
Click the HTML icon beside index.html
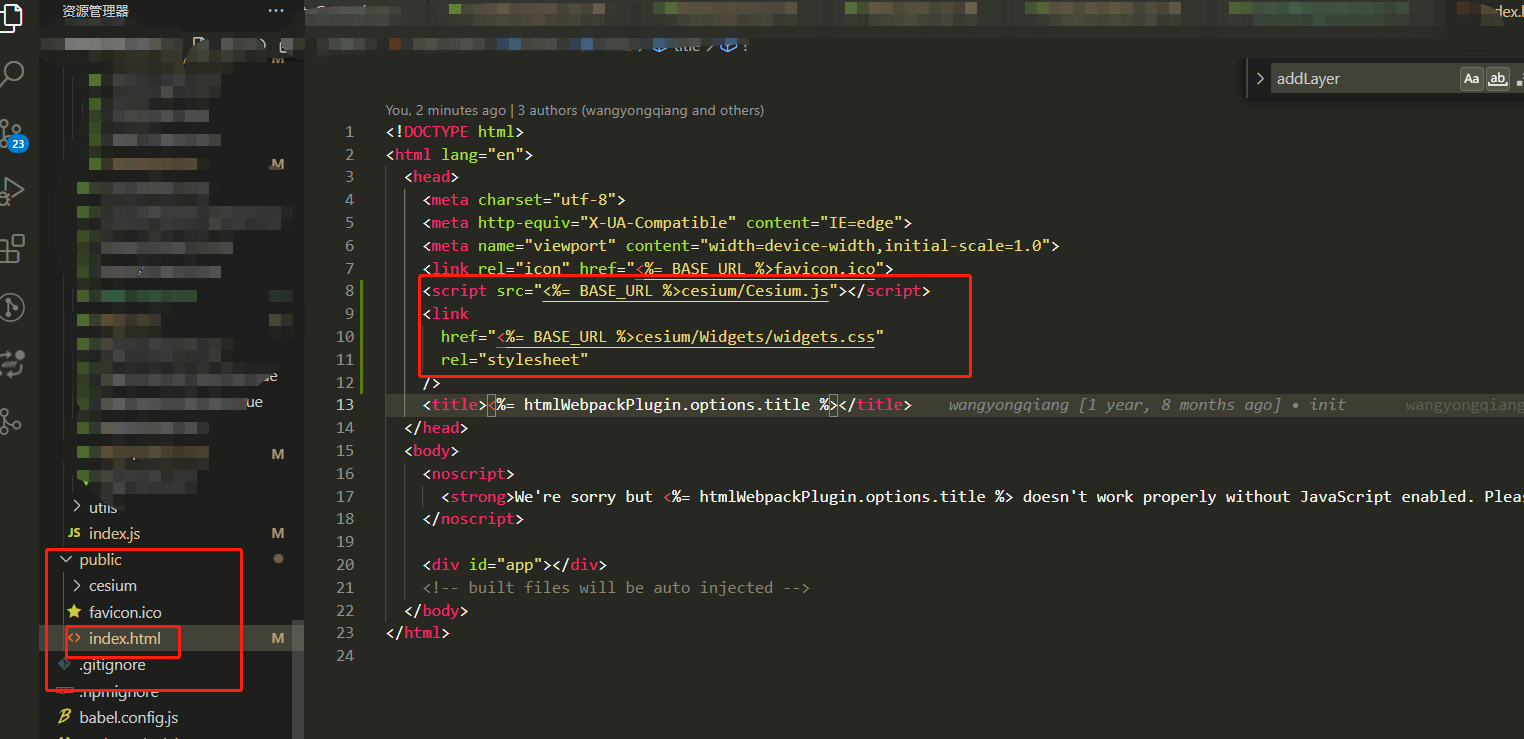coord(74,638)
